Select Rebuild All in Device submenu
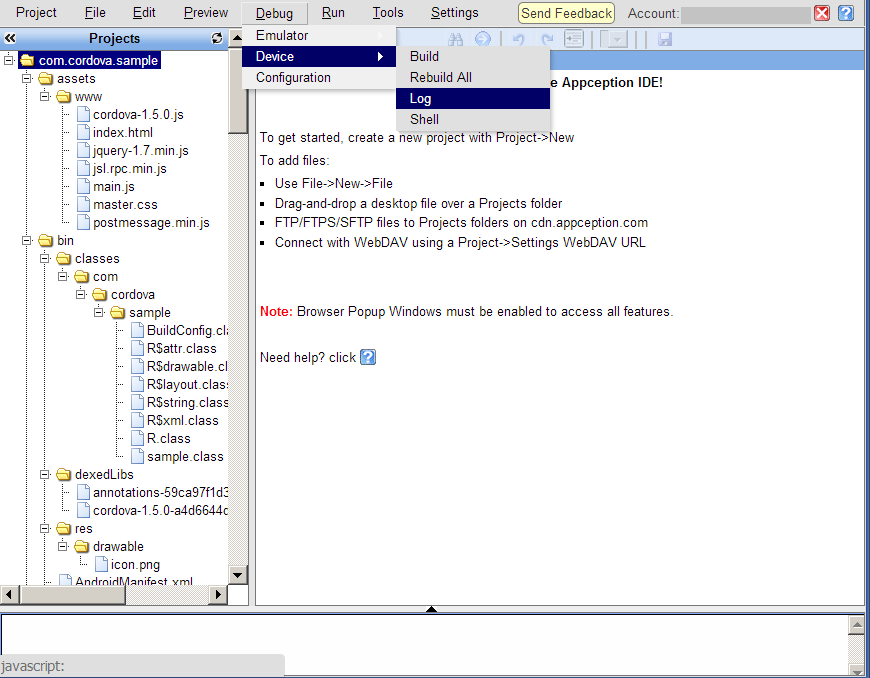This screenshot has height=678, width=870. 473,78
